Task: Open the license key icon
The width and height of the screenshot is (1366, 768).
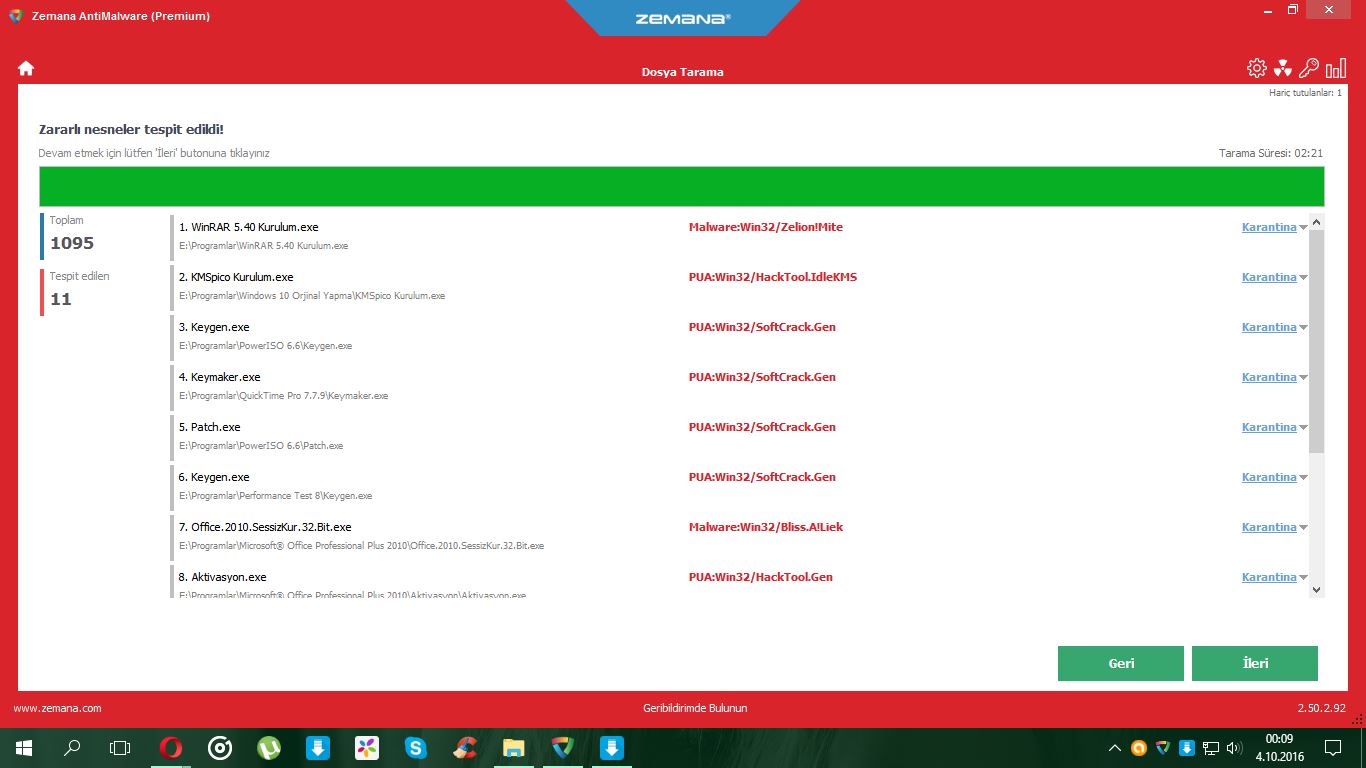Action: point(1309,68)
